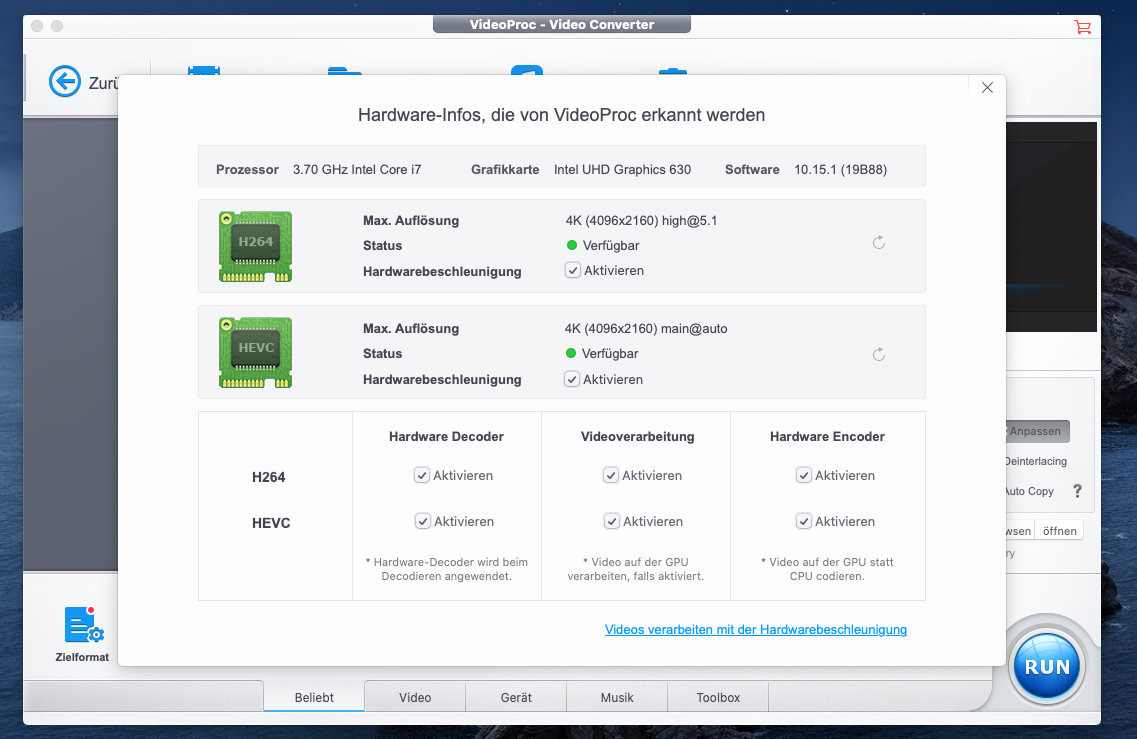
Task: Click the Anpassen button
Action: (x=1037, y=431)
